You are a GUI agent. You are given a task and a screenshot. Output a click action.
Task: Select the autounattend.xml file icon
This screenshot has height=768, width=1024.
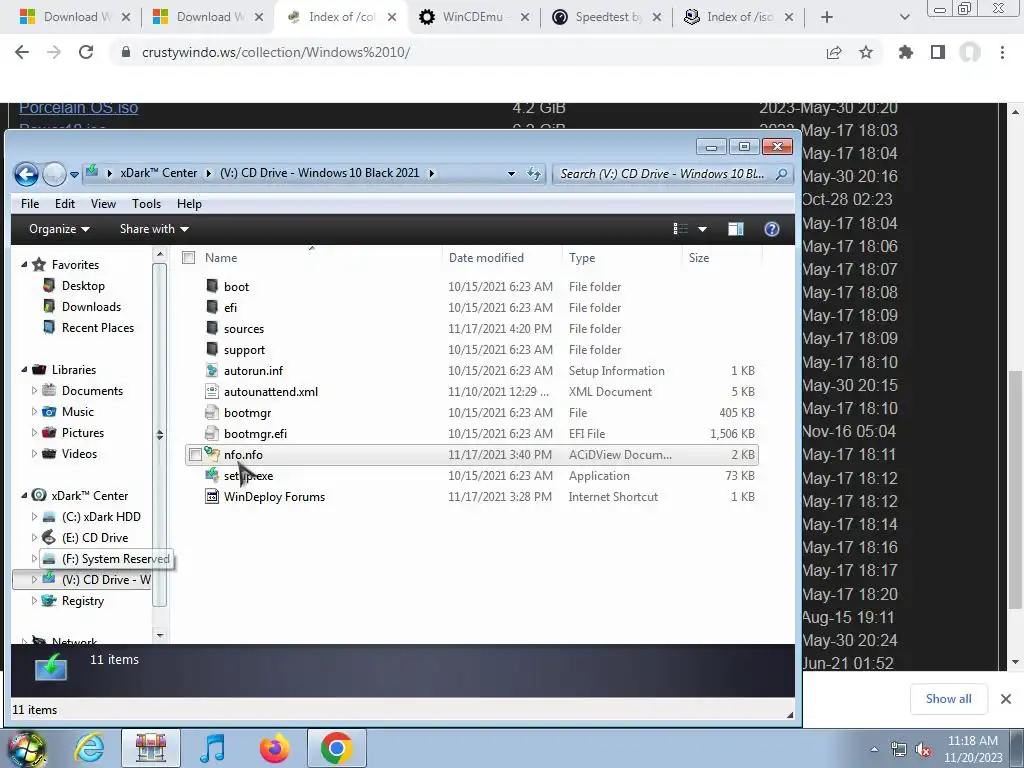212,391
